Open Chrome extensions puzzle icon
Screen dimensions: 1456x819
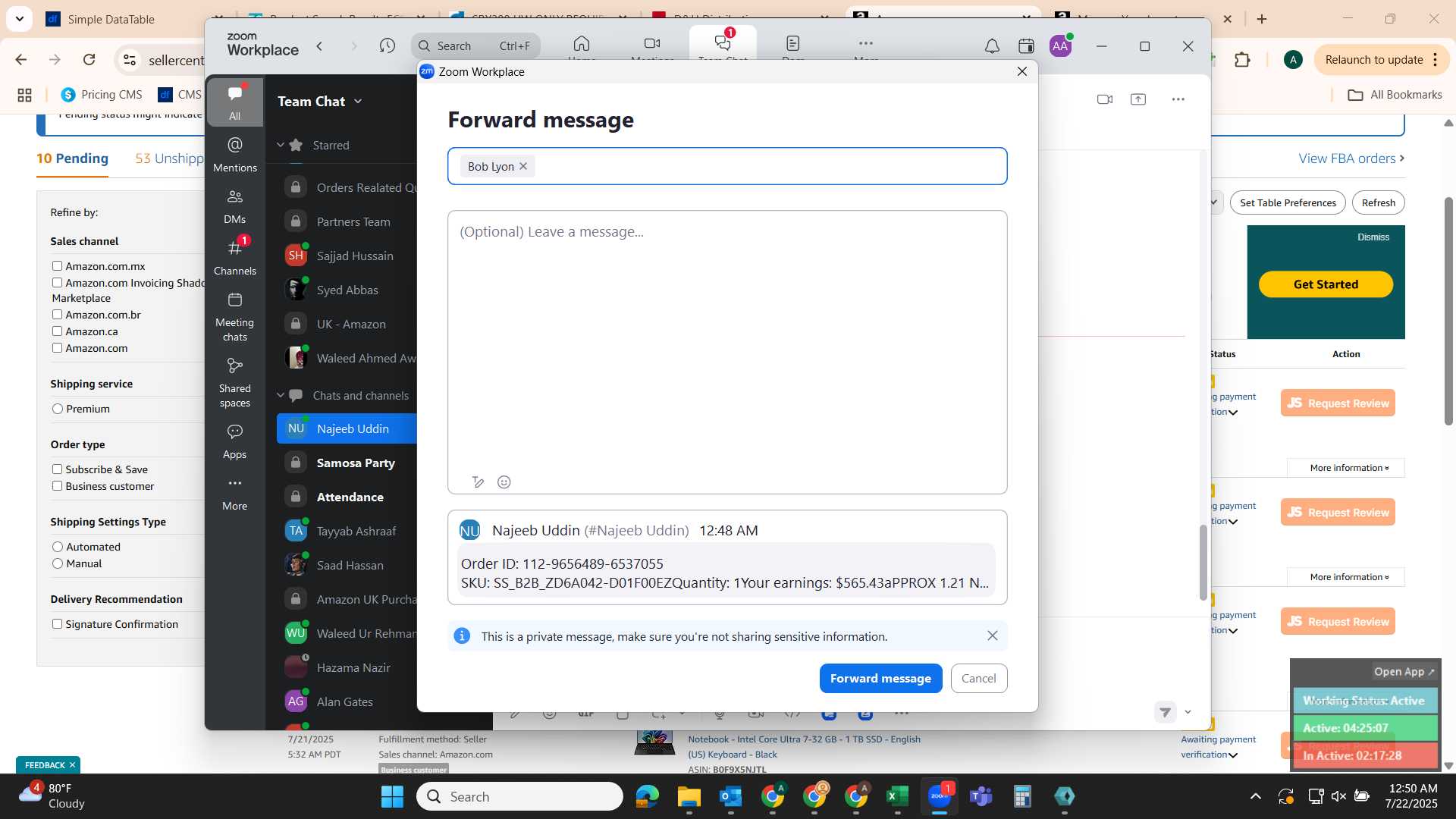[1242, 59]
